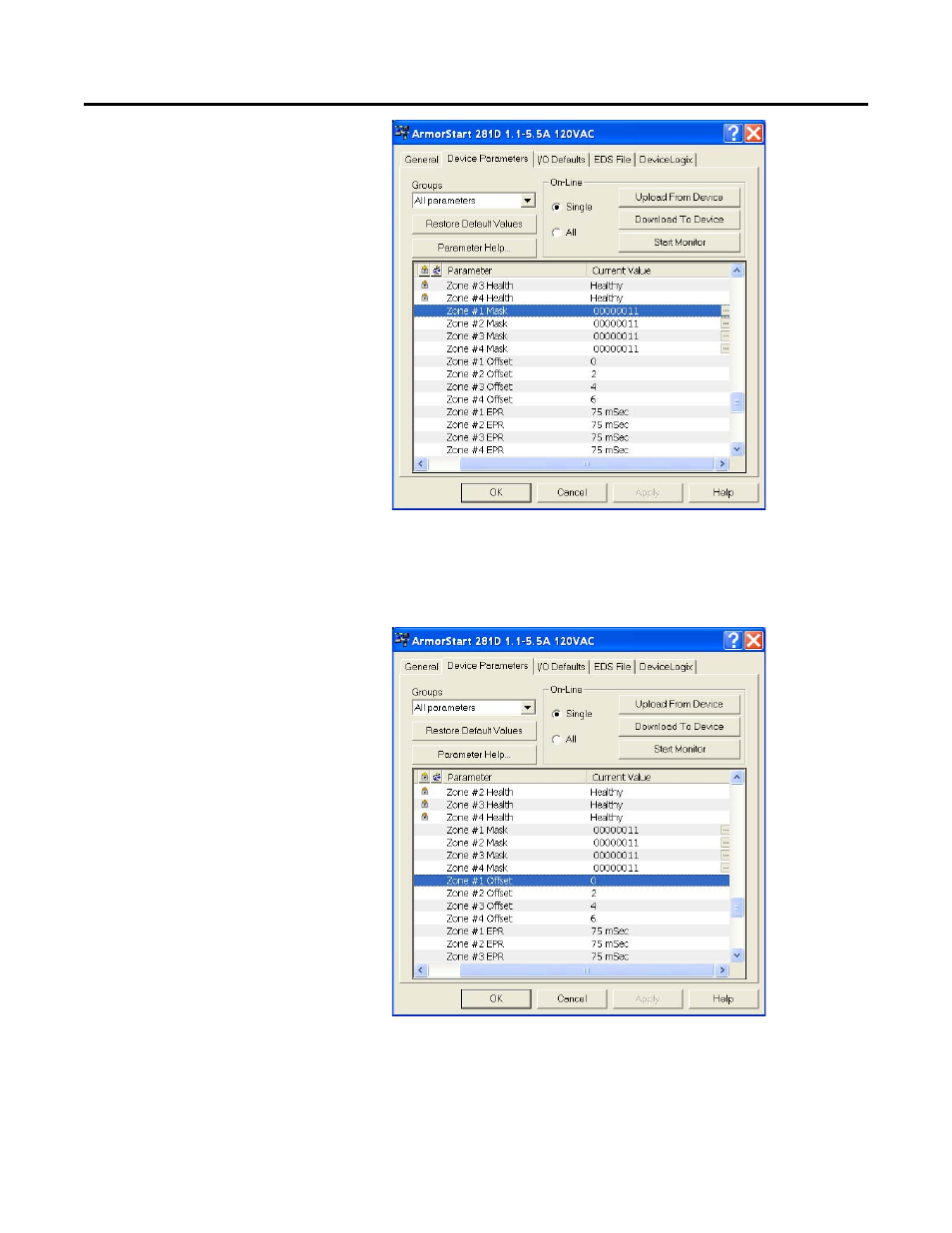Select the All radio button in lower dialog

click(x=556, y=740)
